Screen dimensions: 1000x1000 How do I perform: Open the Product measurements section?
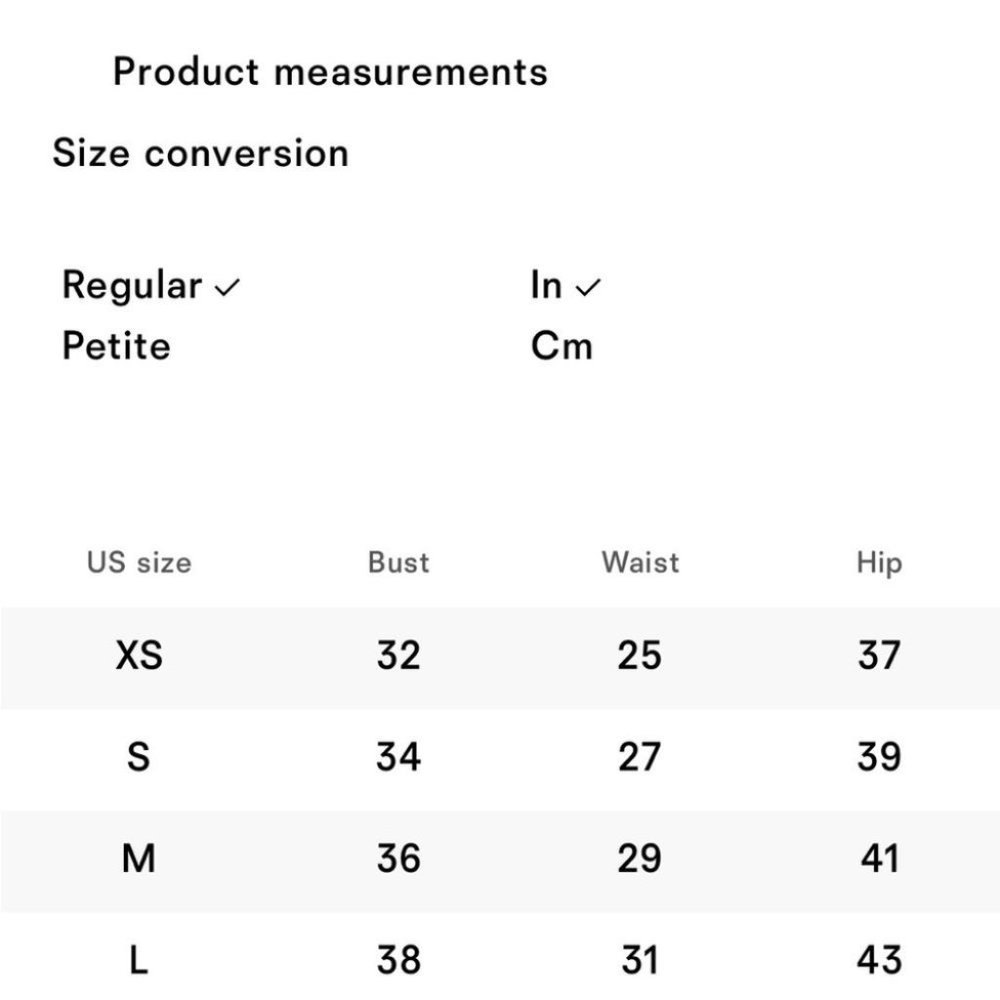330,71
